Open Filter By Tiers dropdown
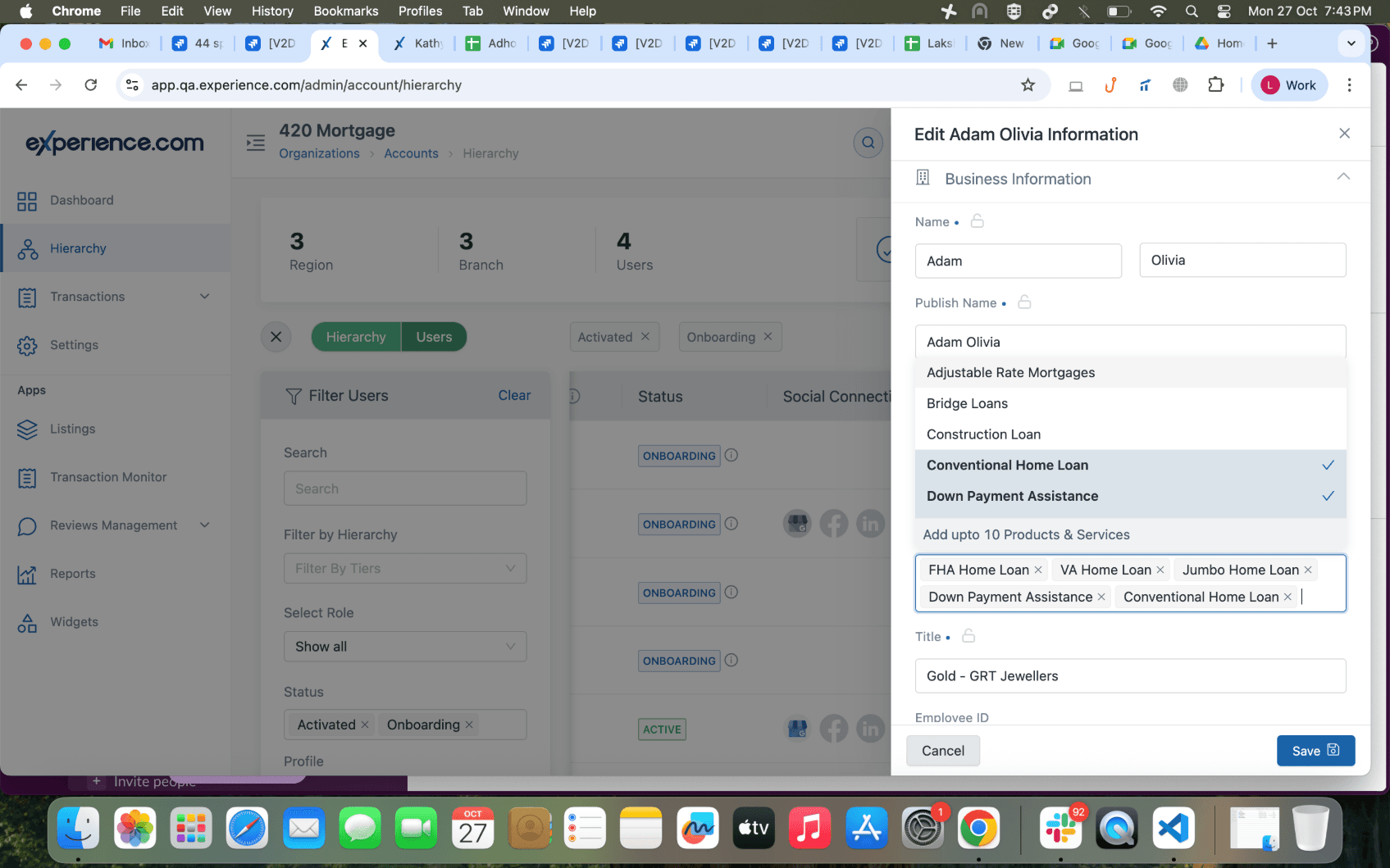This screenshot has width=1390, height=868. click(x=405, y=568)
